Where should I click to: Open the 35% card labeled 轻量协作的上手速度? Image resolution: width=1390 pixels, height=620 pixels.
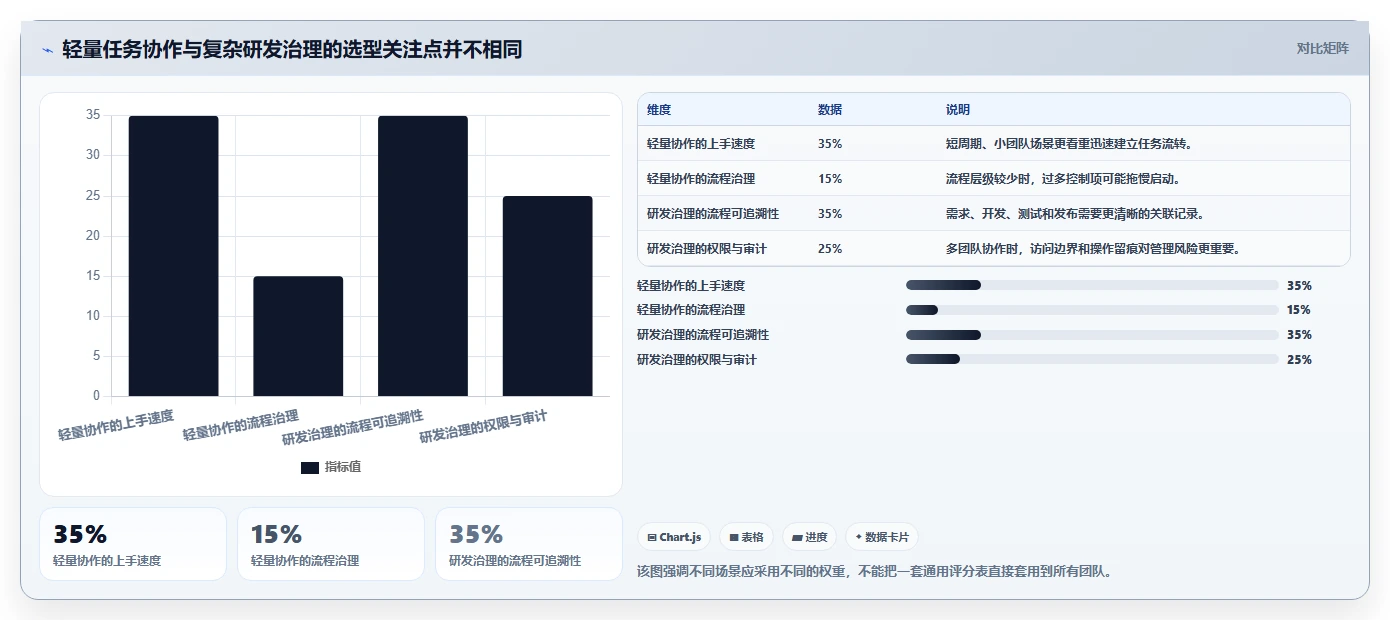[x=133, y=544]
